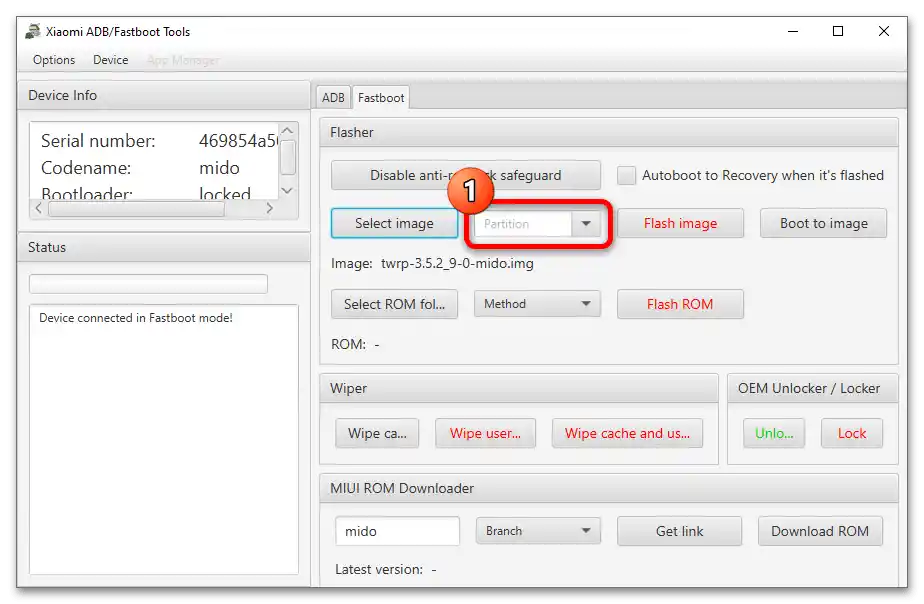Click the Select ROM folder button
924x604 pixels.
click(x=394, y=304)
